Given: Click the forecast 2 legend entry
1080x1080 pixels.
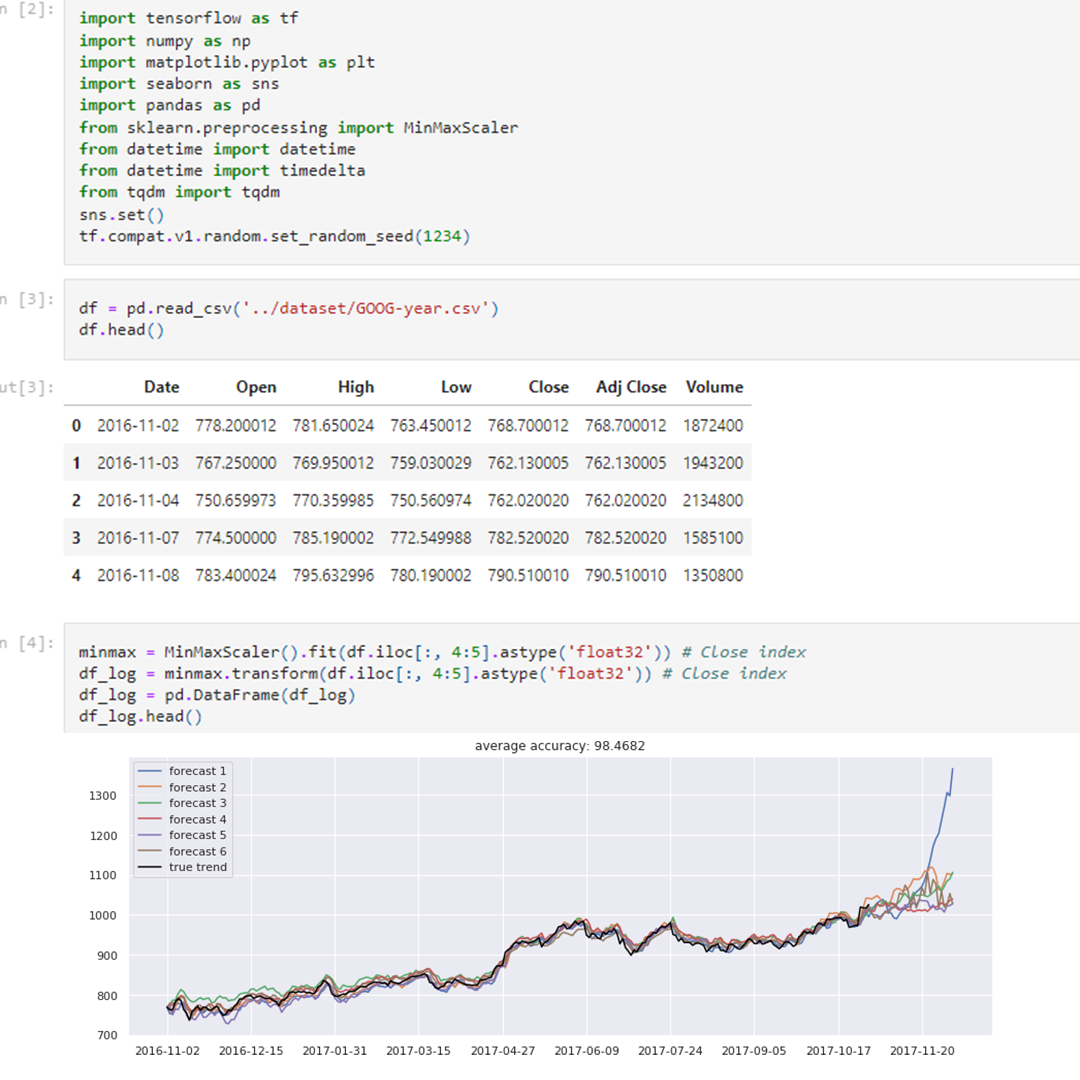Looking at the screenshot, I should click(x=182, y=787).
